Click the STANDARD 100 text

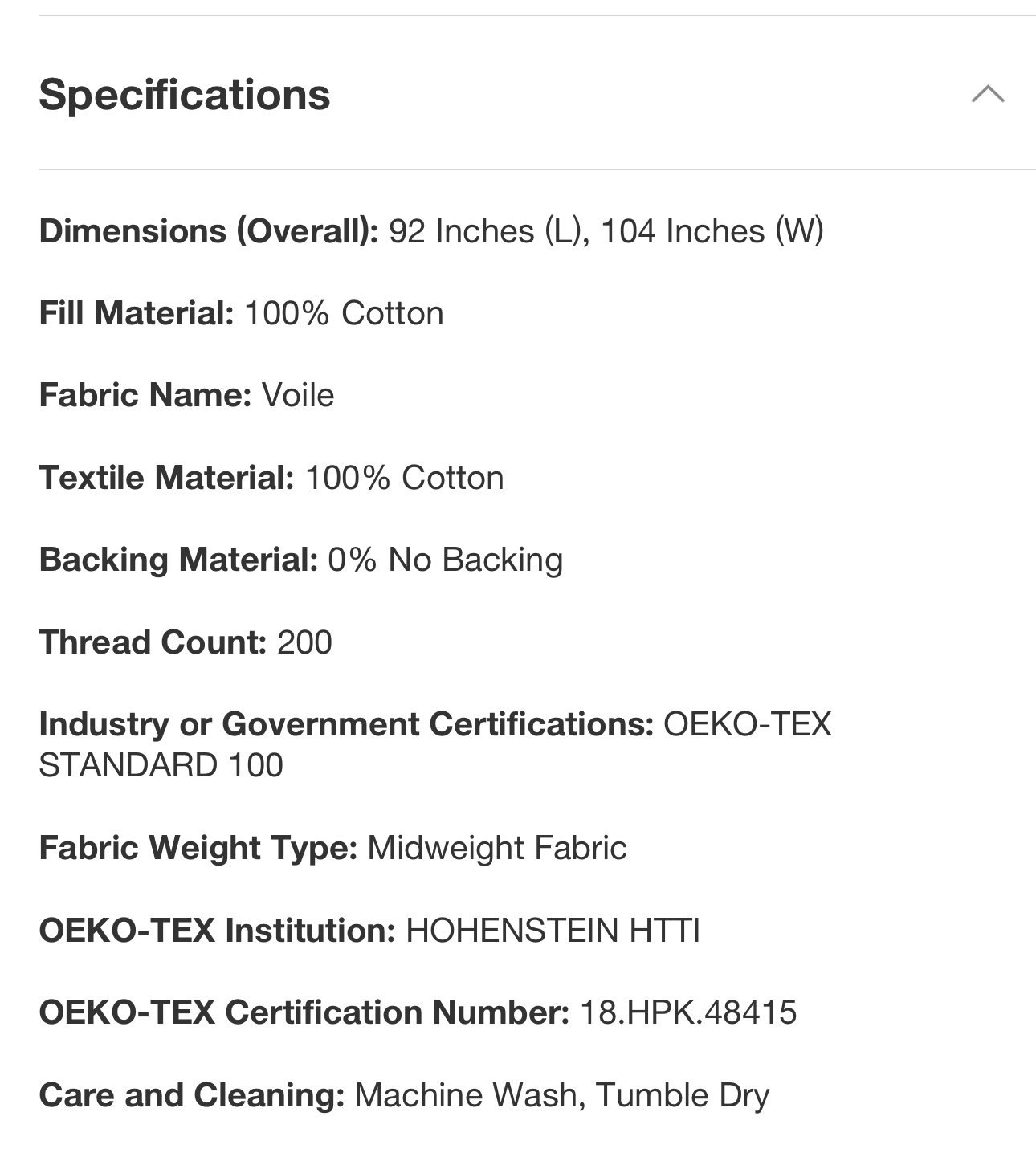pos(161,765)
